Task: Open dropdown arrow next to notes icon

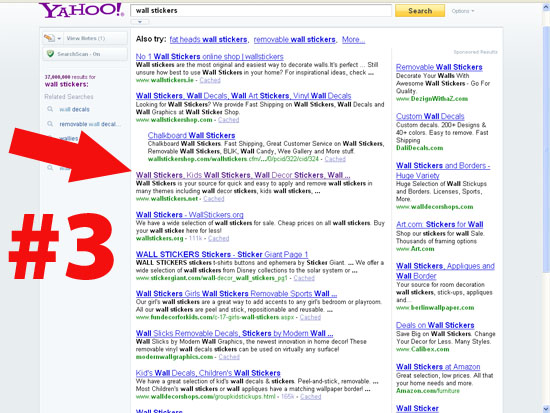Action: pos(59,38)
